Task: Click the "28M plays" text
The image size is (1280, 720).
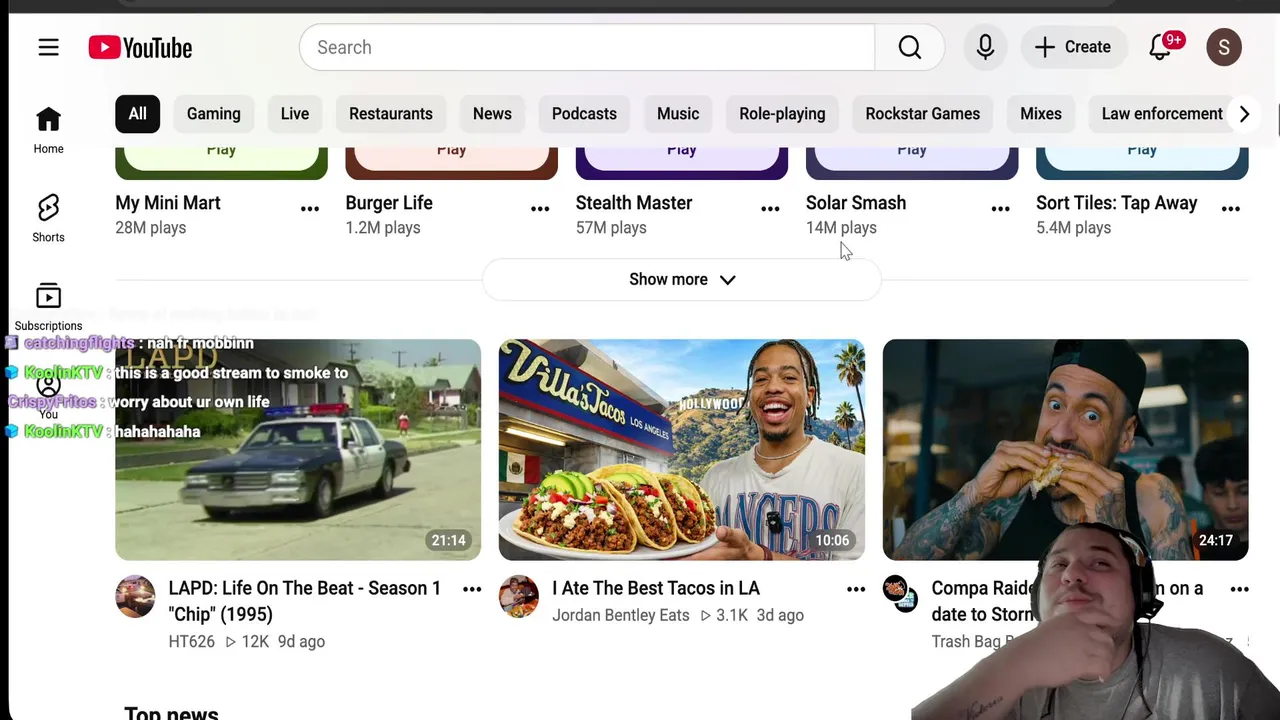Action: pyautogui.click(x=151, y=228)
